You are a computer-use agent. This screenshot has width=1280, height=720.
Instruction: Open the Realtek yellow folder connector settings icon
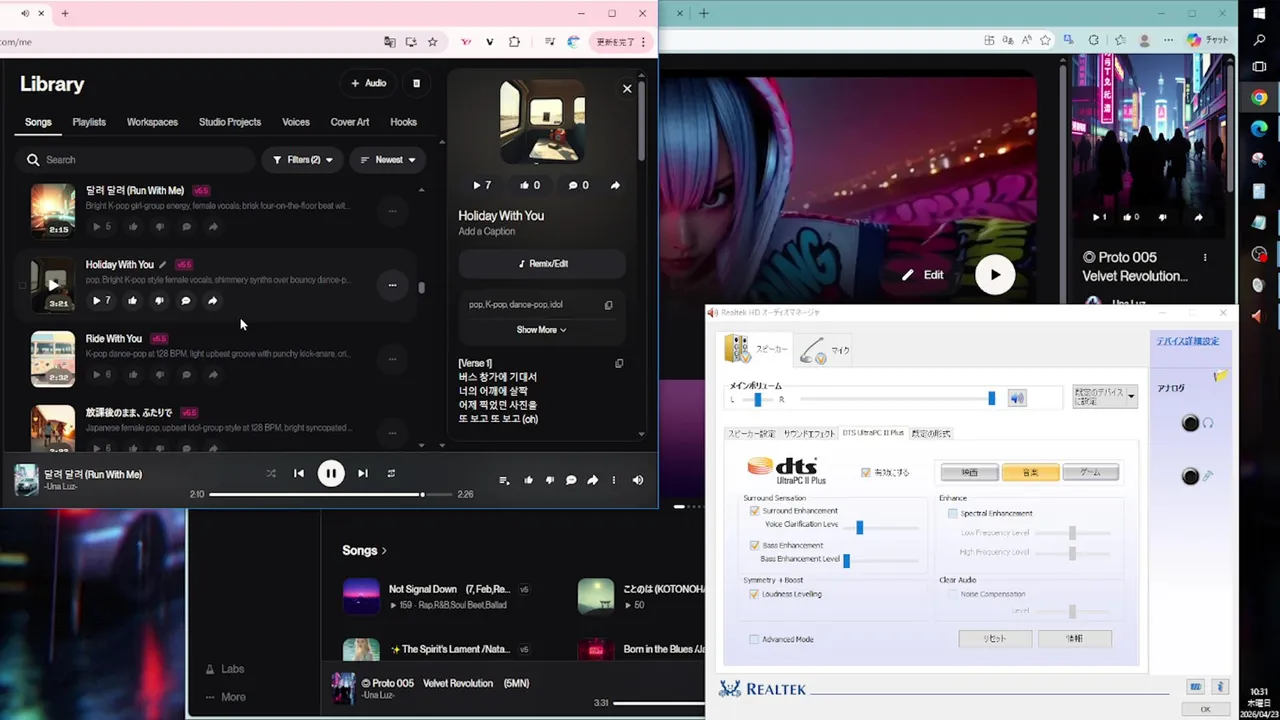pyautogui.click(x=1221, y=376)
